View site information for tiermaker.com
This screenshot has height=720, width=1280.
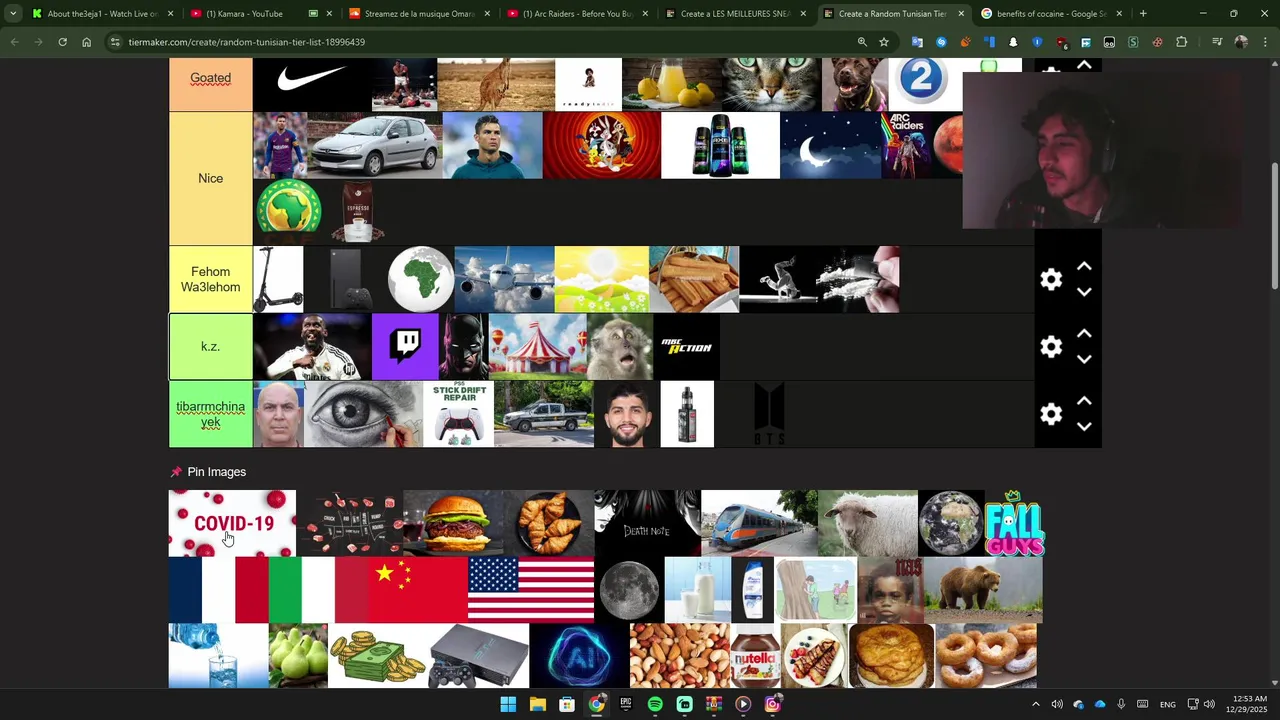115,42
